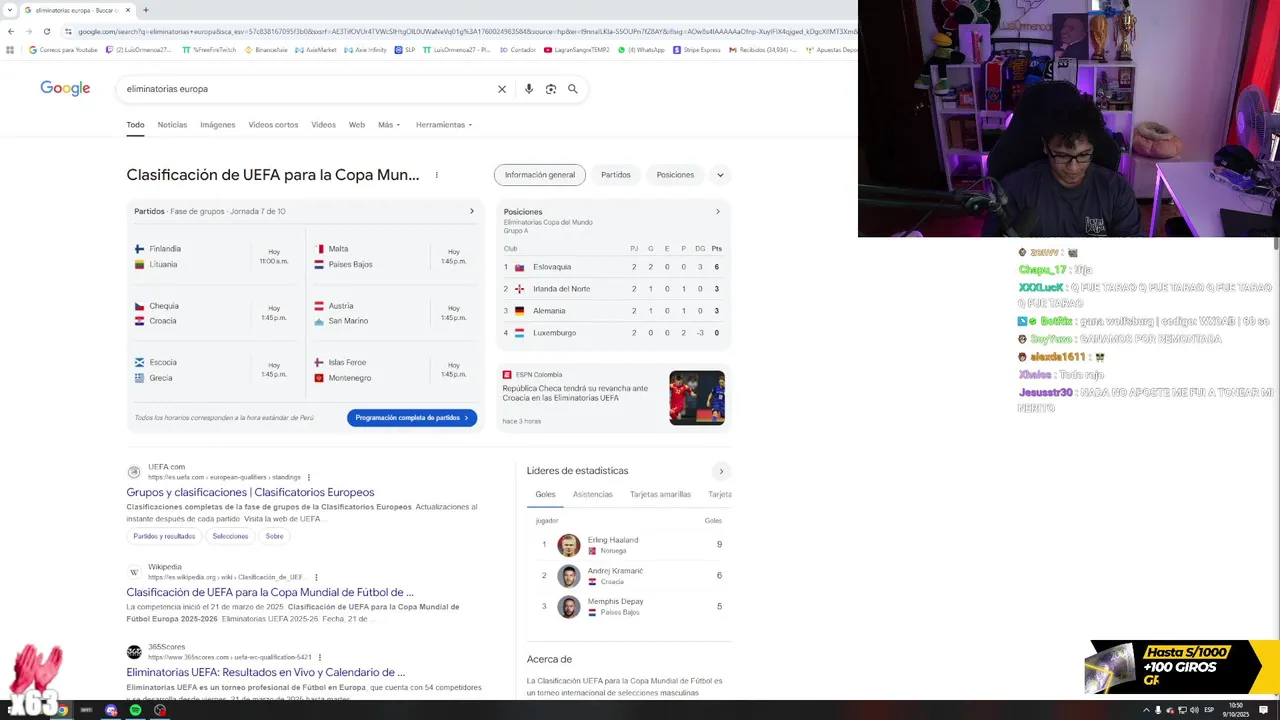The width and height of the screenshot is (1280, 720).
Task: Switch to the Videos cortos tab
Action: click(x=273, y=125)
